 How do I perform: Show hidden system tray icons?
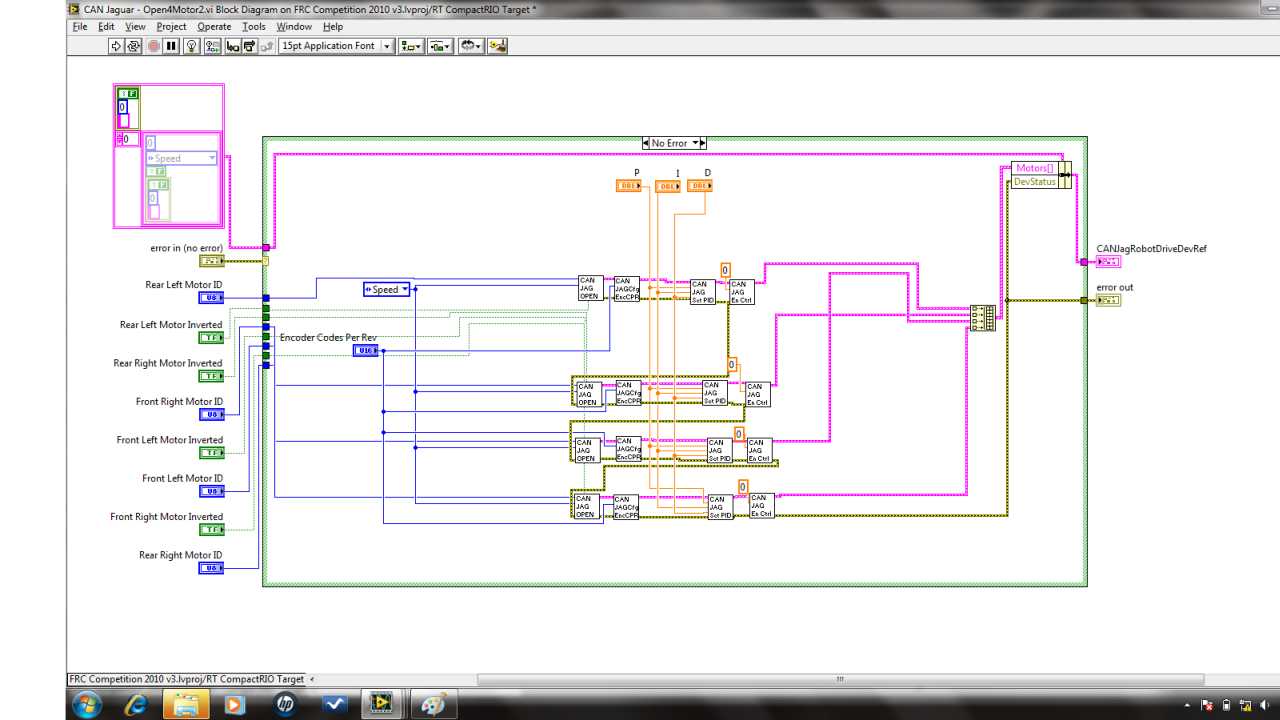pos(1188,705)
